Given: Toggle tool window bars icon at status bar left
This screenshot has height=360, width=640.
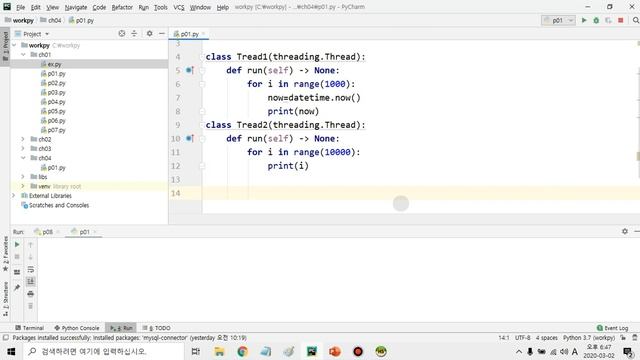Looking at the screenshot, I should point(5,338).
